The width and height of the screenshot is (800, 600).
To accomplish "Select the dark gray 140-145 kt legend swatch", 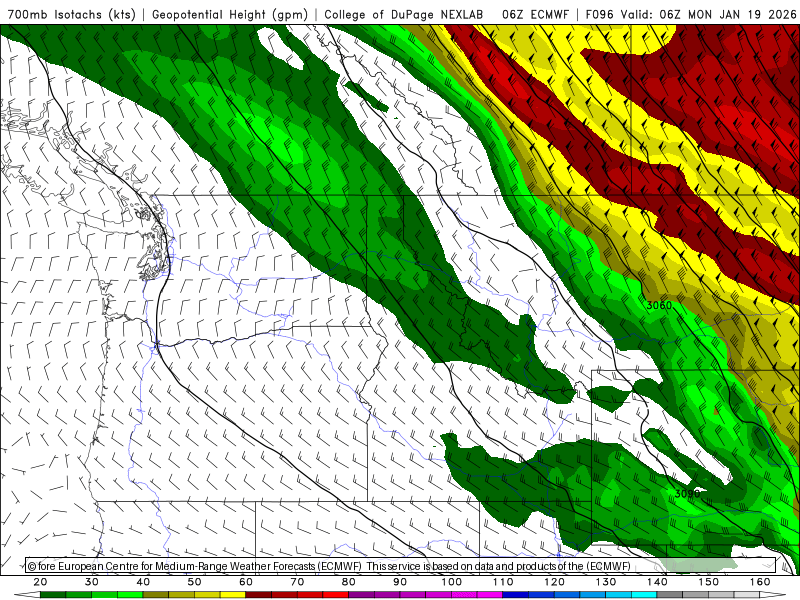I will click(670, 594).
